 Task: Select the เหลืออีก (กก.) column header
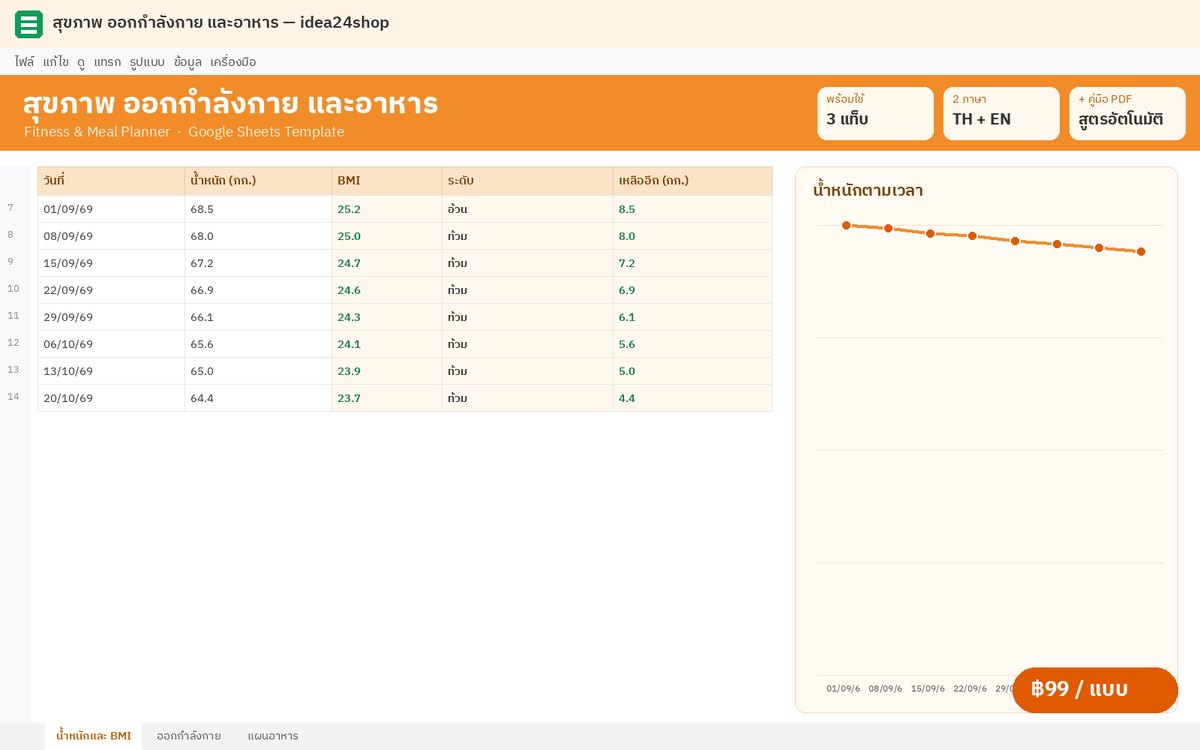tap(693, 181)
